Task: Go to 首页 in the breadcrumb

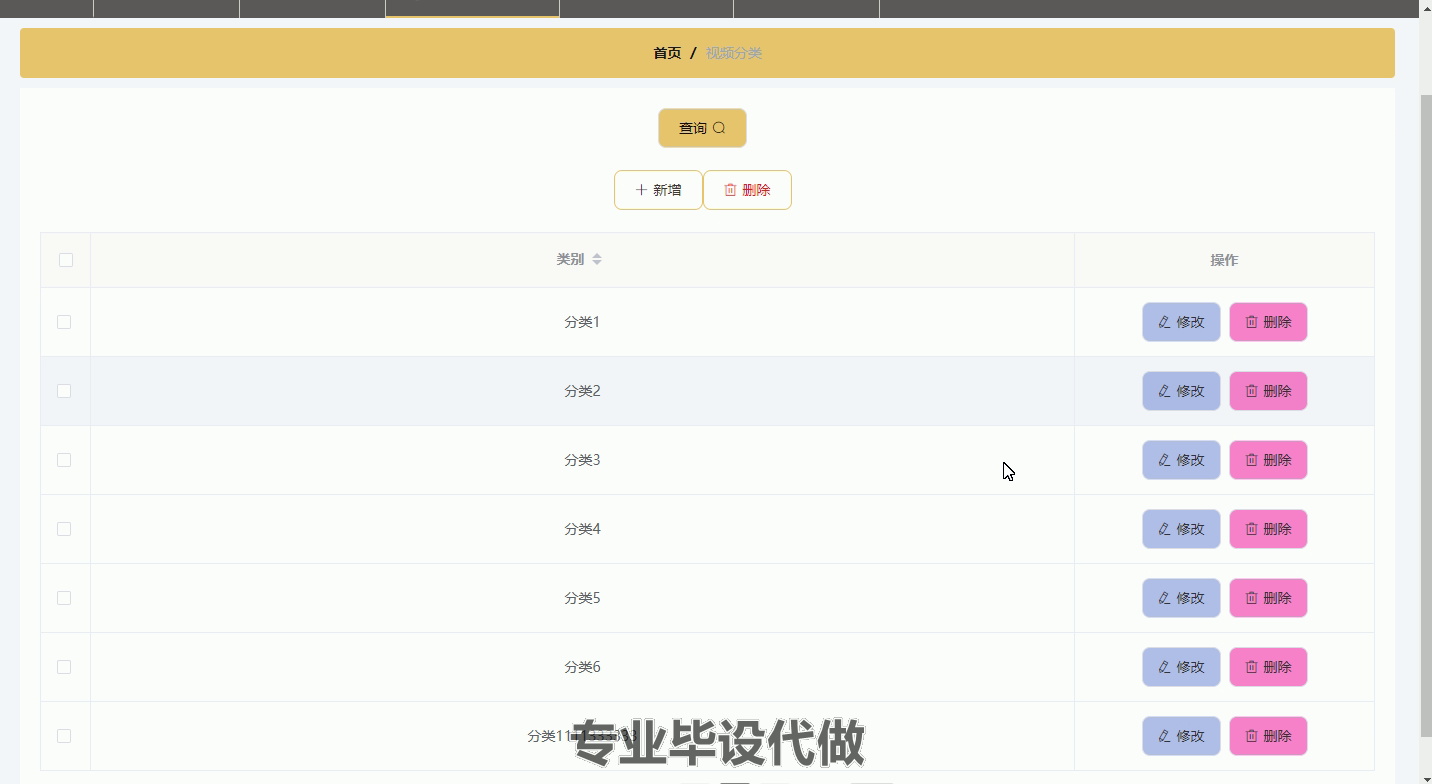Action: point(667,53)
